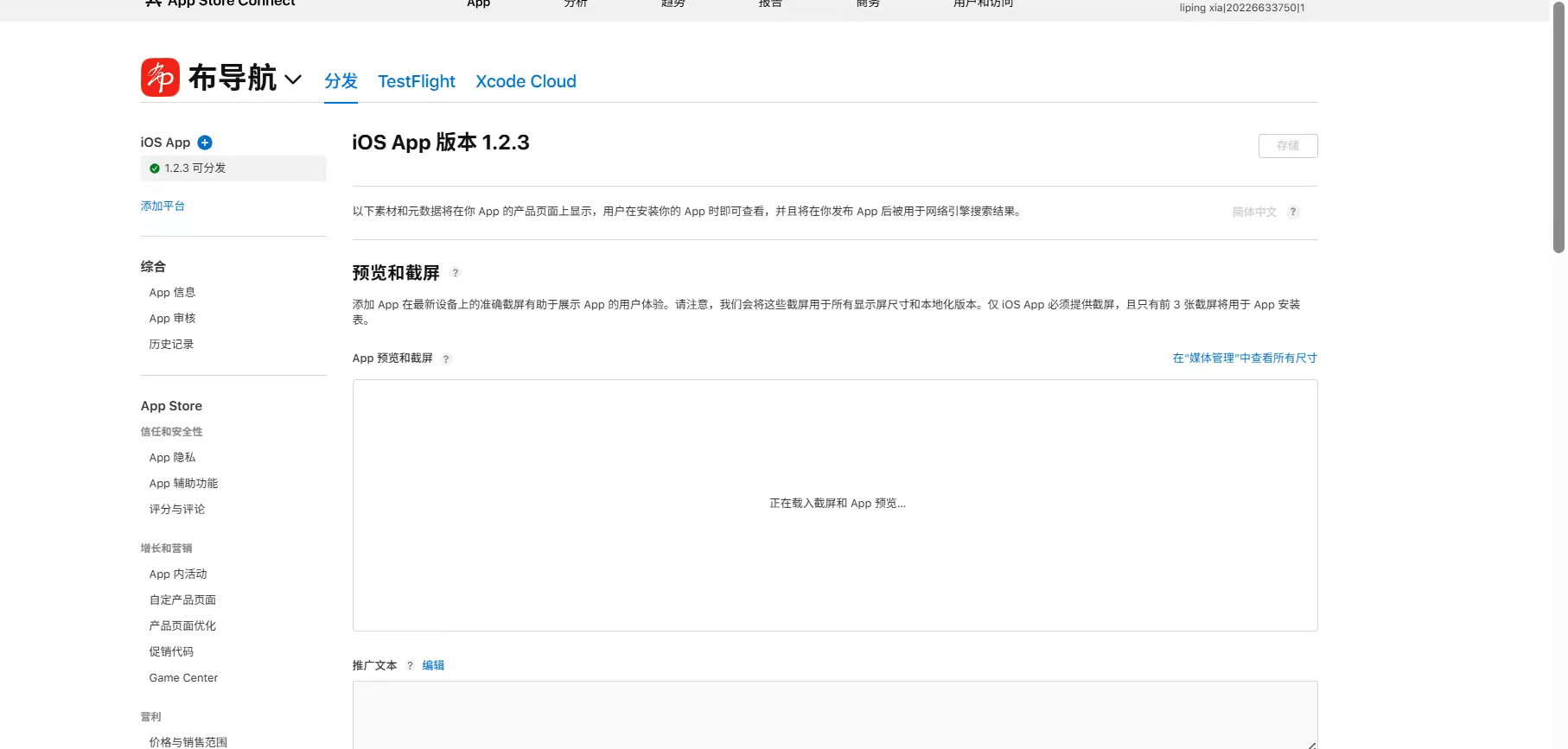Click the 添加平台 link
Screen dimensions: 1568x749
(163, 206)
